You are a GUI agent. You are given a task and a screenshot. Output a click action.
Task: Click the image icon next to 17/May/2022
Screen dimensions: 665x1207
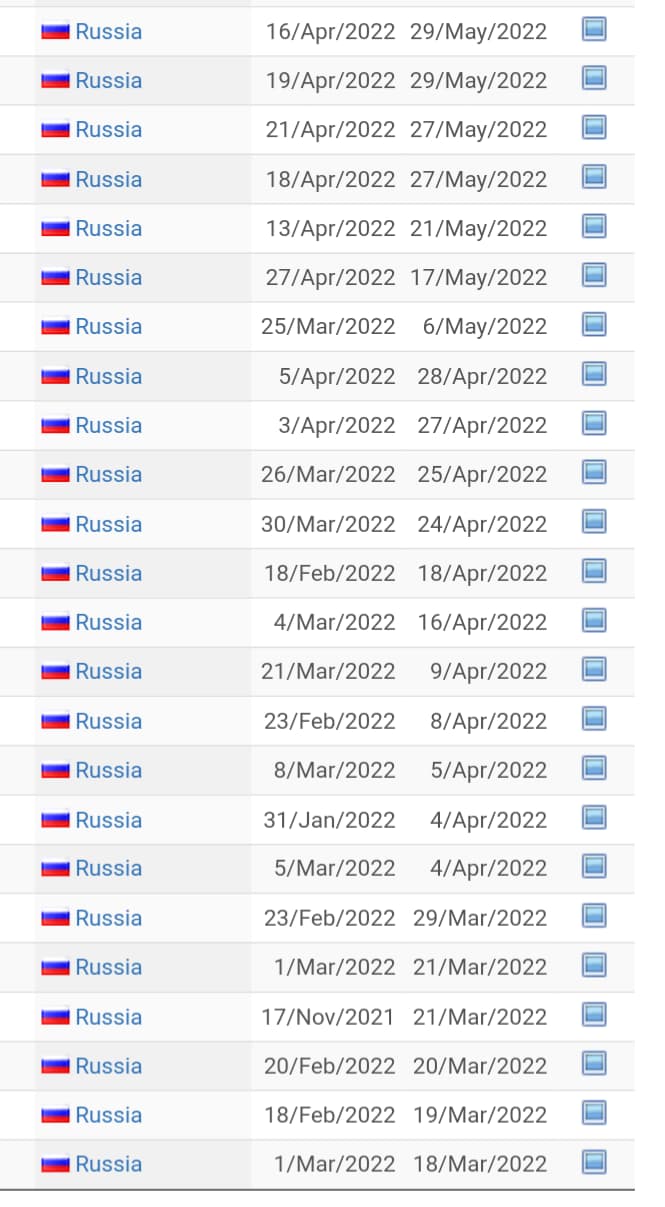click(x=594, y=276)
